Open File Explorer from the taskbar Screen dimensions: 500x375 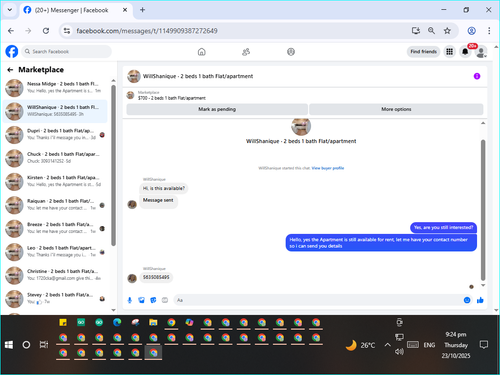click(153, 322)
